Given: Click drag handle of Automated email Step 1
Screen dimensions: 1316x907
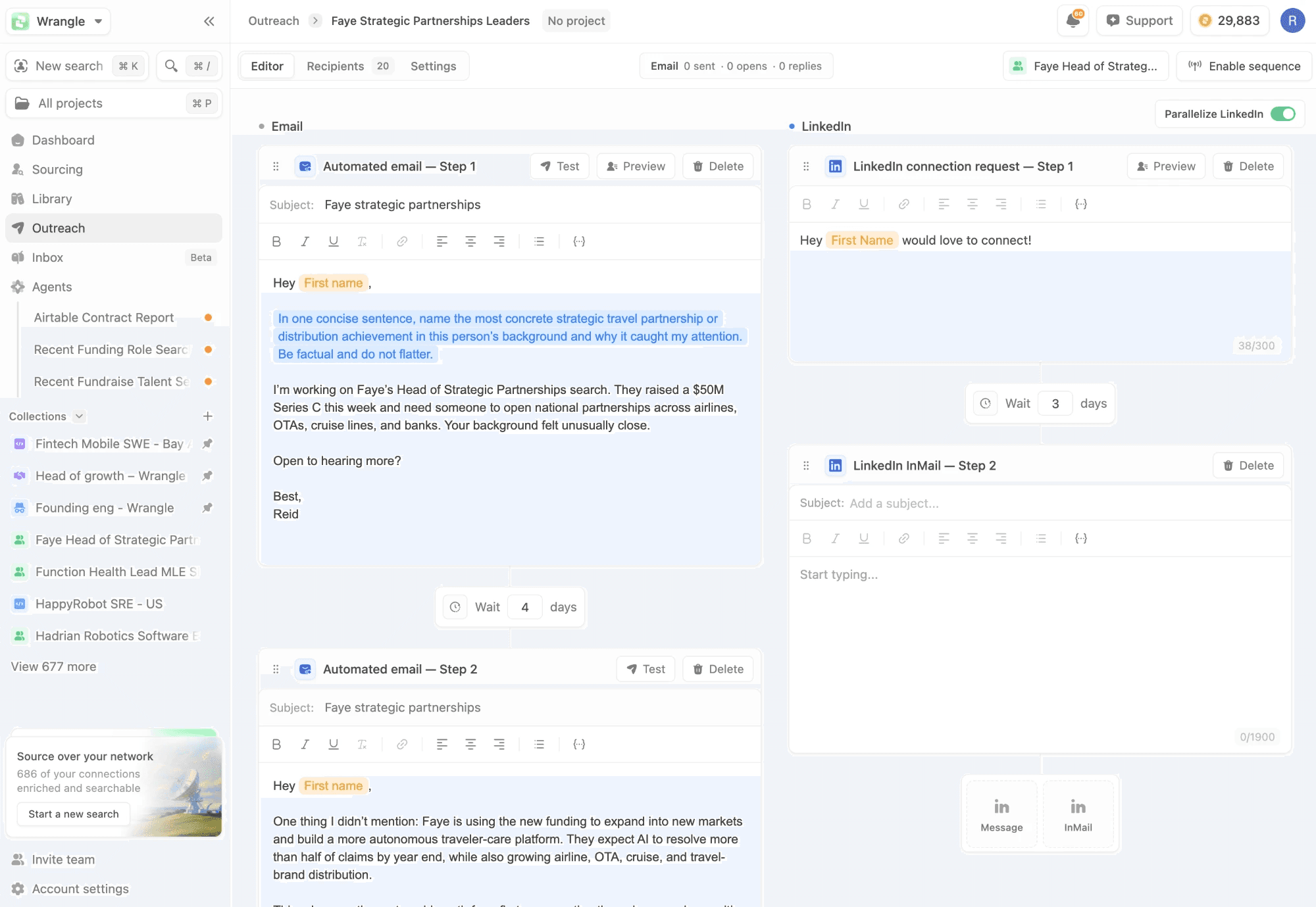Looking at the screenshot, I should pos(276,166).
